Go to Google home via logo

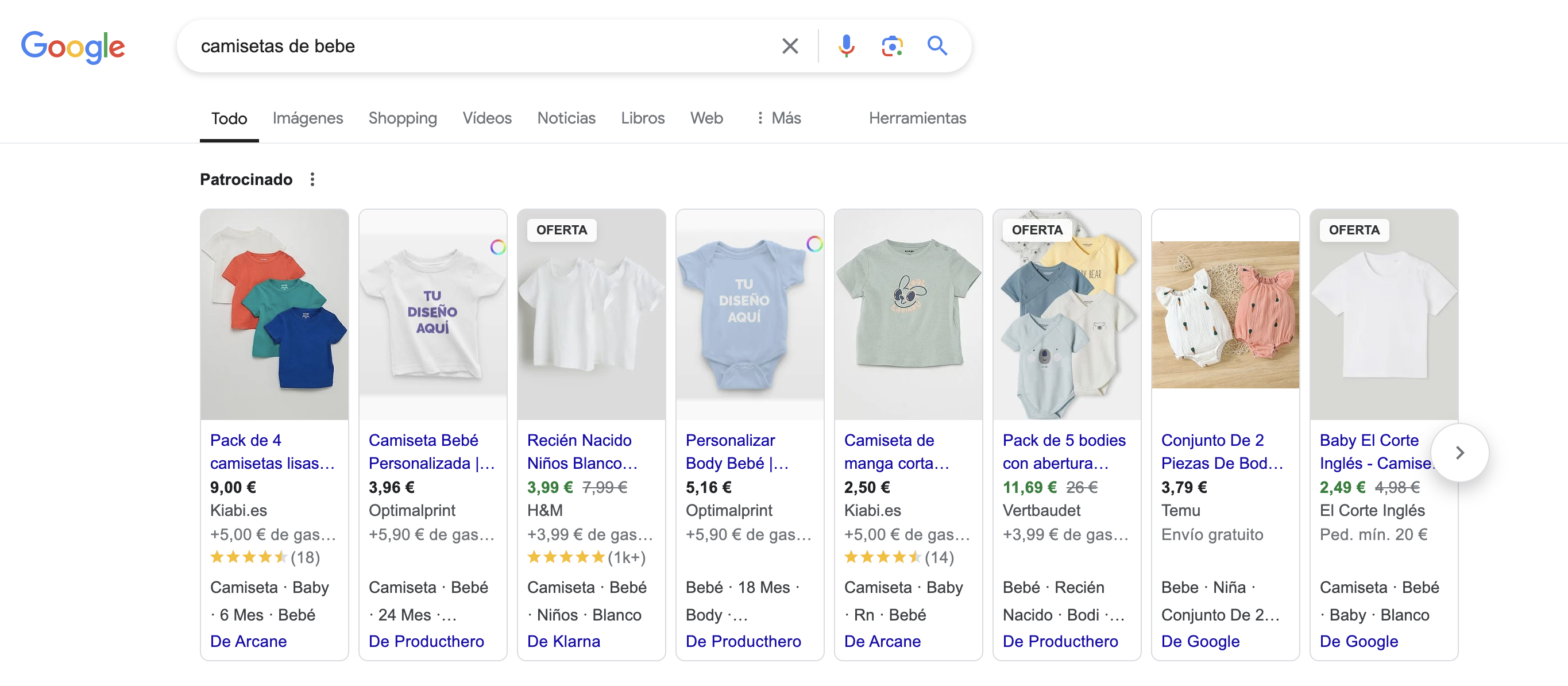pyautogui.click(x=73, y=47)
